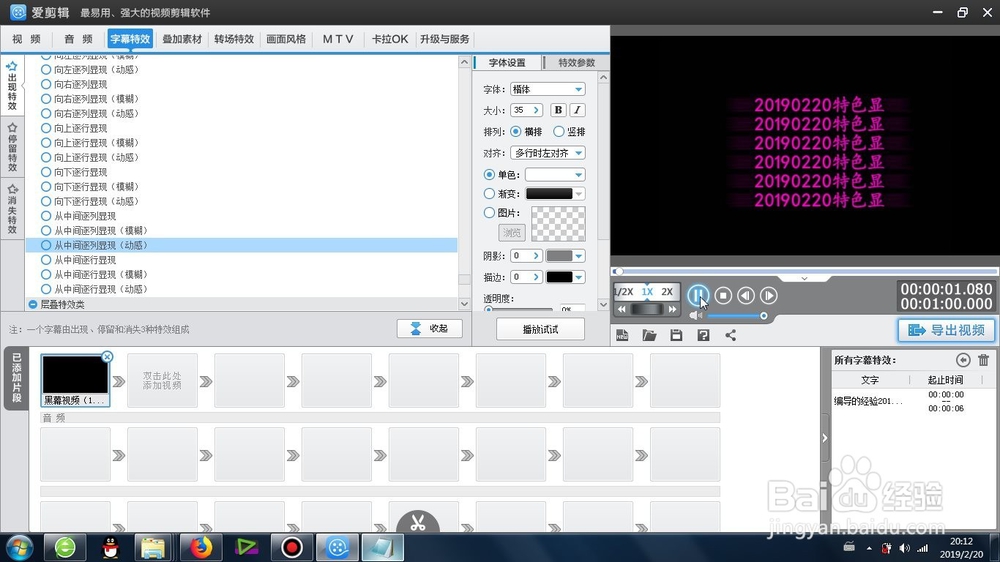The width and height of the screenshot is (1000, 562).
Task: Toggle bold subtitle font
Action: click(558, 110)
